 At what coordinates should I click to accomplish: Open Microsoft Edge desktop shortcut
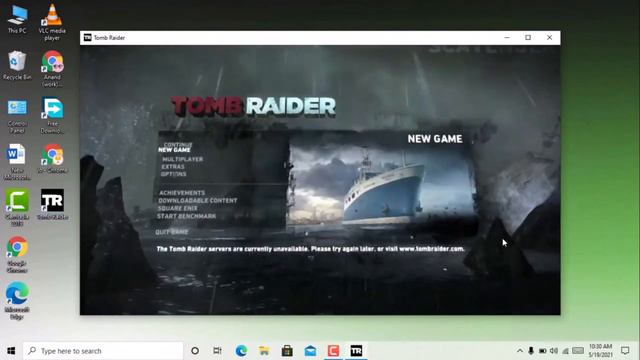coord(17,300)
